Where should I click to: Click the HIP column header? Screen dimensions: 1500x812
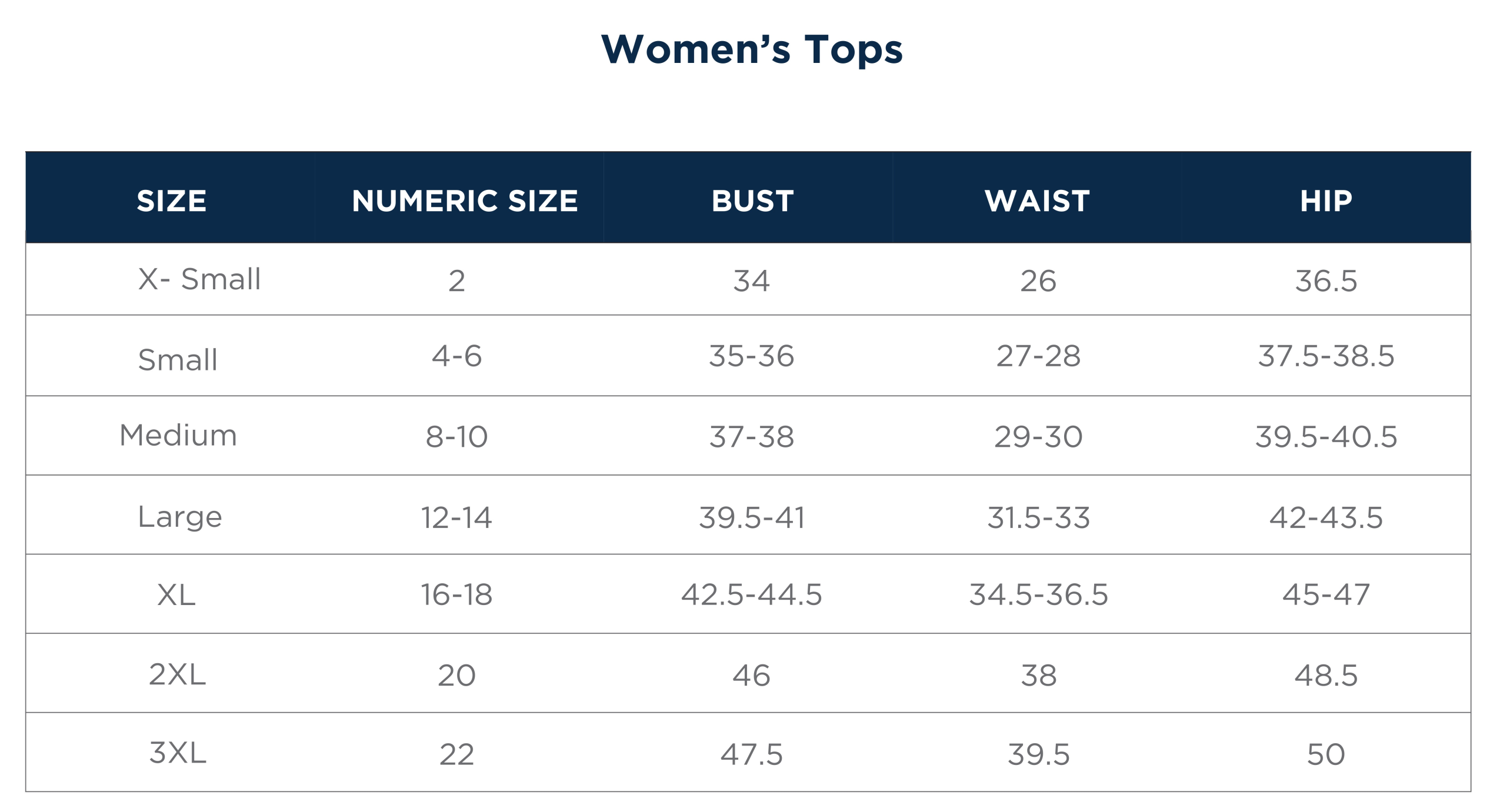tap(1326, 201)
